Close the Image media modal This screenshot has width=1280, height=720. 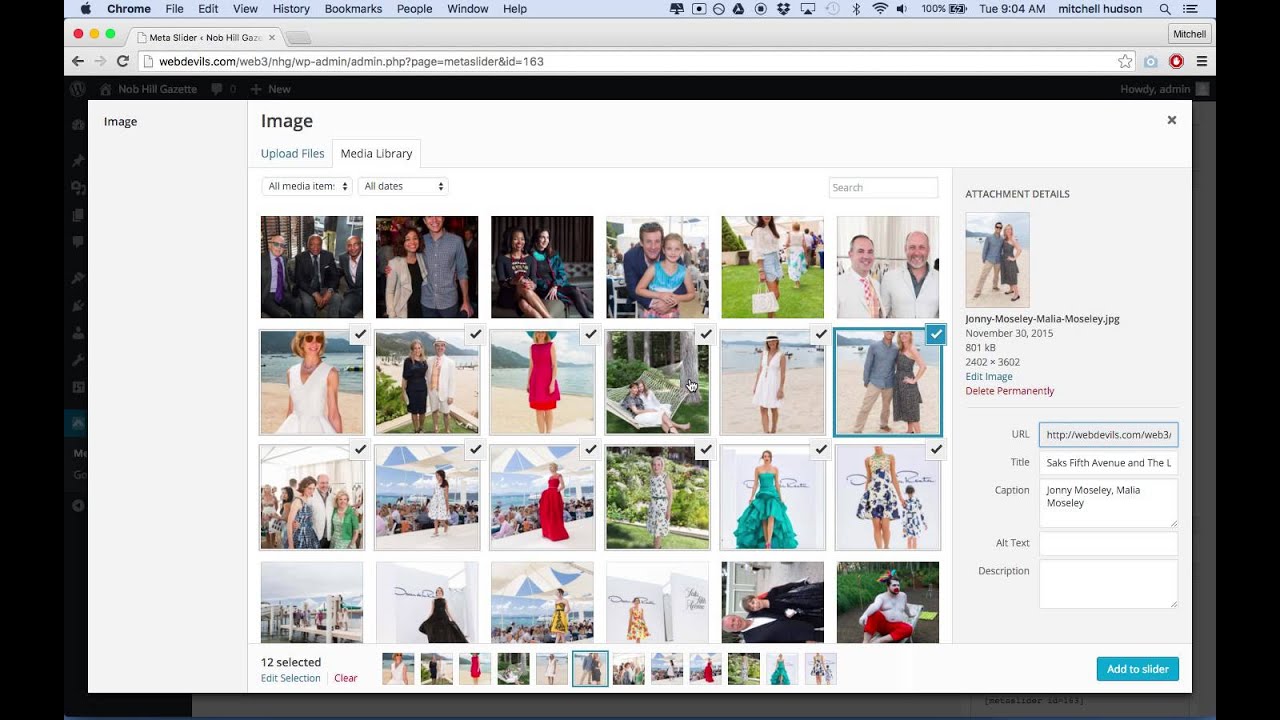coord(1172,120)
